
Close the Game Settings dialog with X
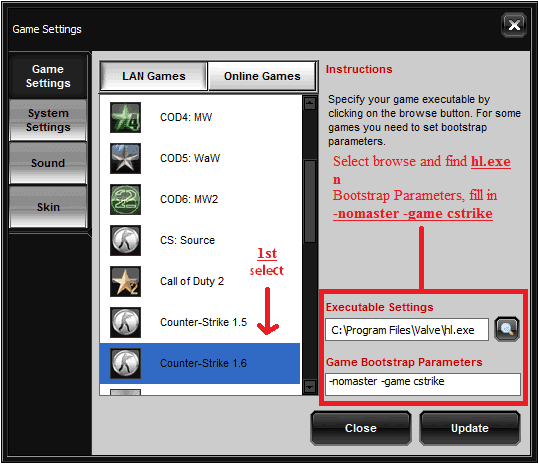(514, 25)
